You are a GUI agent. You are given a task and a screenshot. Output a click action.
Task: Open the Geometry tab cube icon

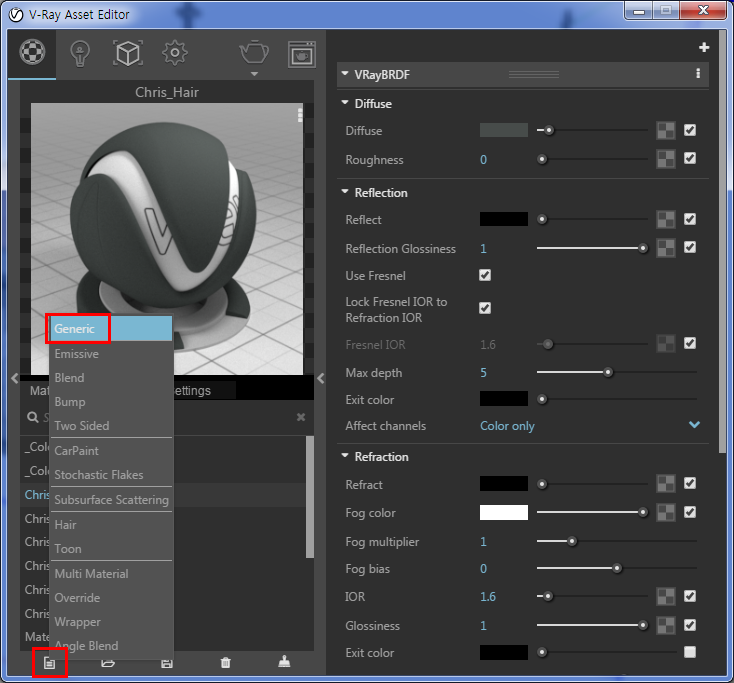(x=128, y=53)
